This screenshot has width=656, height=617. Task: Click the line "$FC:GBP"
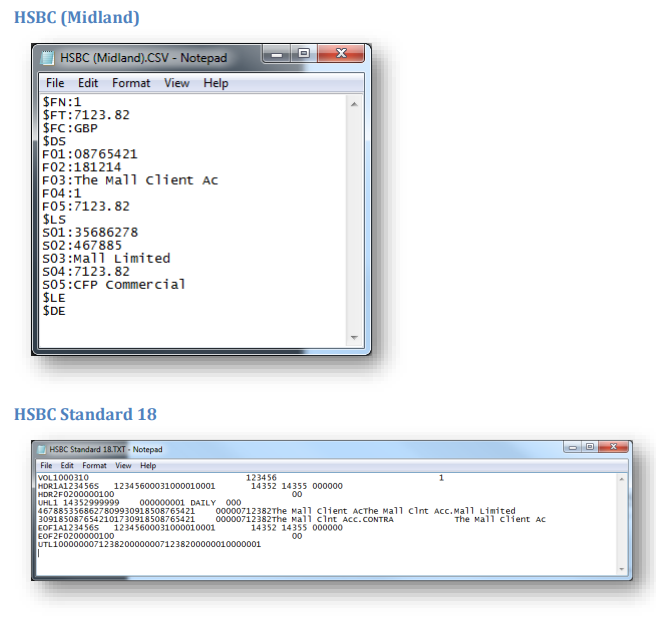tap(69, 128)
